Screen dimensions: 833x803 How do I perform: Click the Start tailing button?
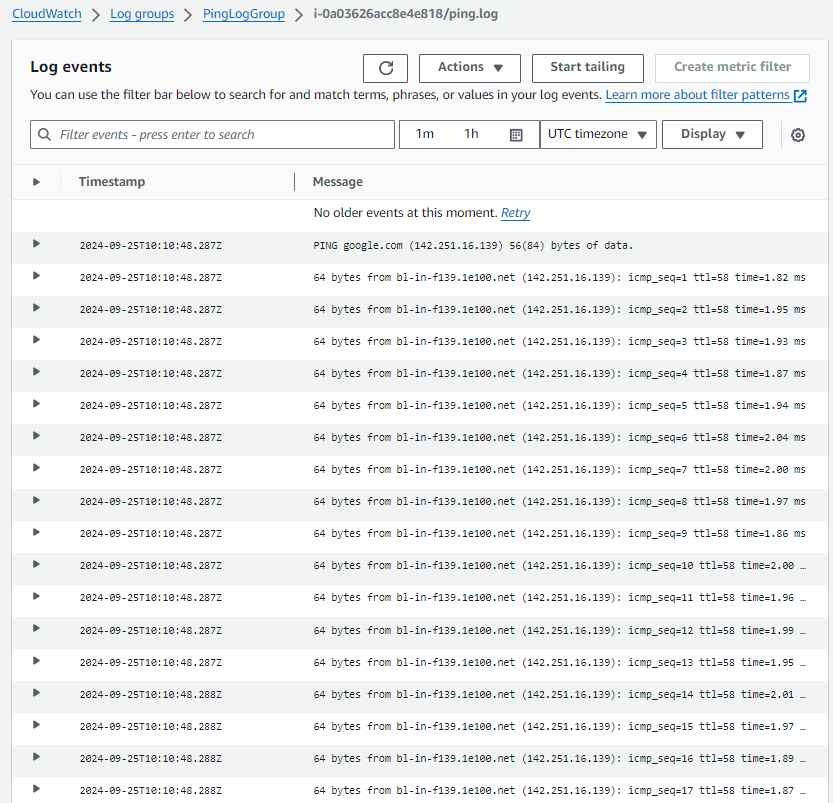(x=587, y=68)
